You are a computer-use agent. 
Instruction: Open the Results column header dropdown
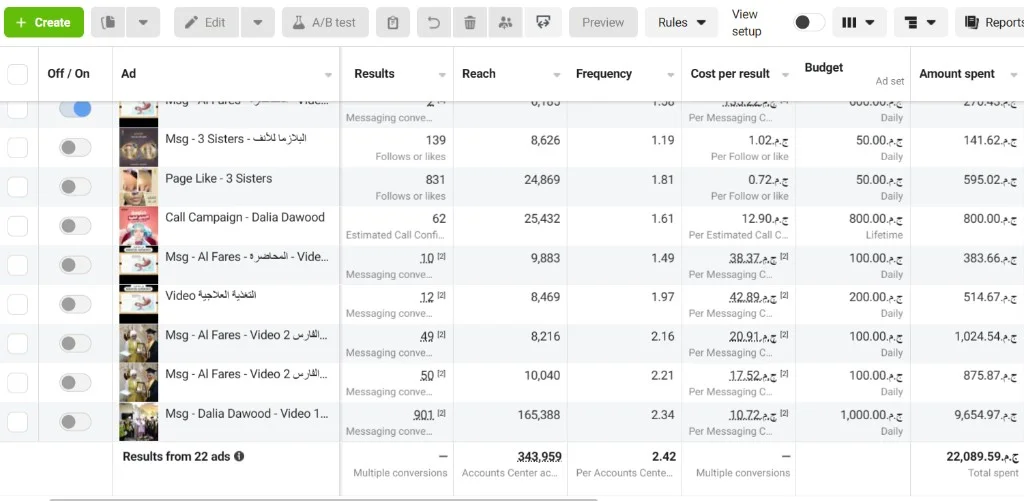[442, 75]
